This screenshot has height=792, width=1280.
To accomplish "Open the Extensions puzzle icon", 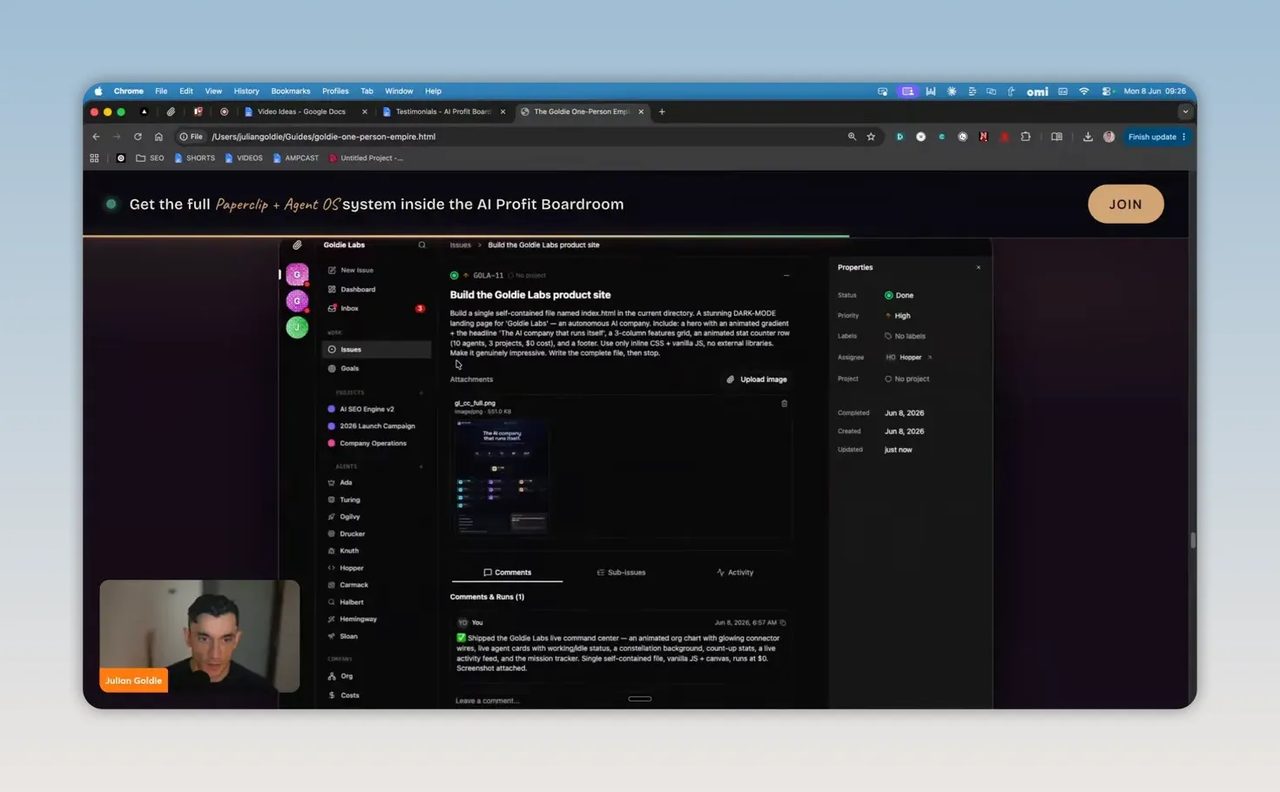I will click(x=1026, y=137).
